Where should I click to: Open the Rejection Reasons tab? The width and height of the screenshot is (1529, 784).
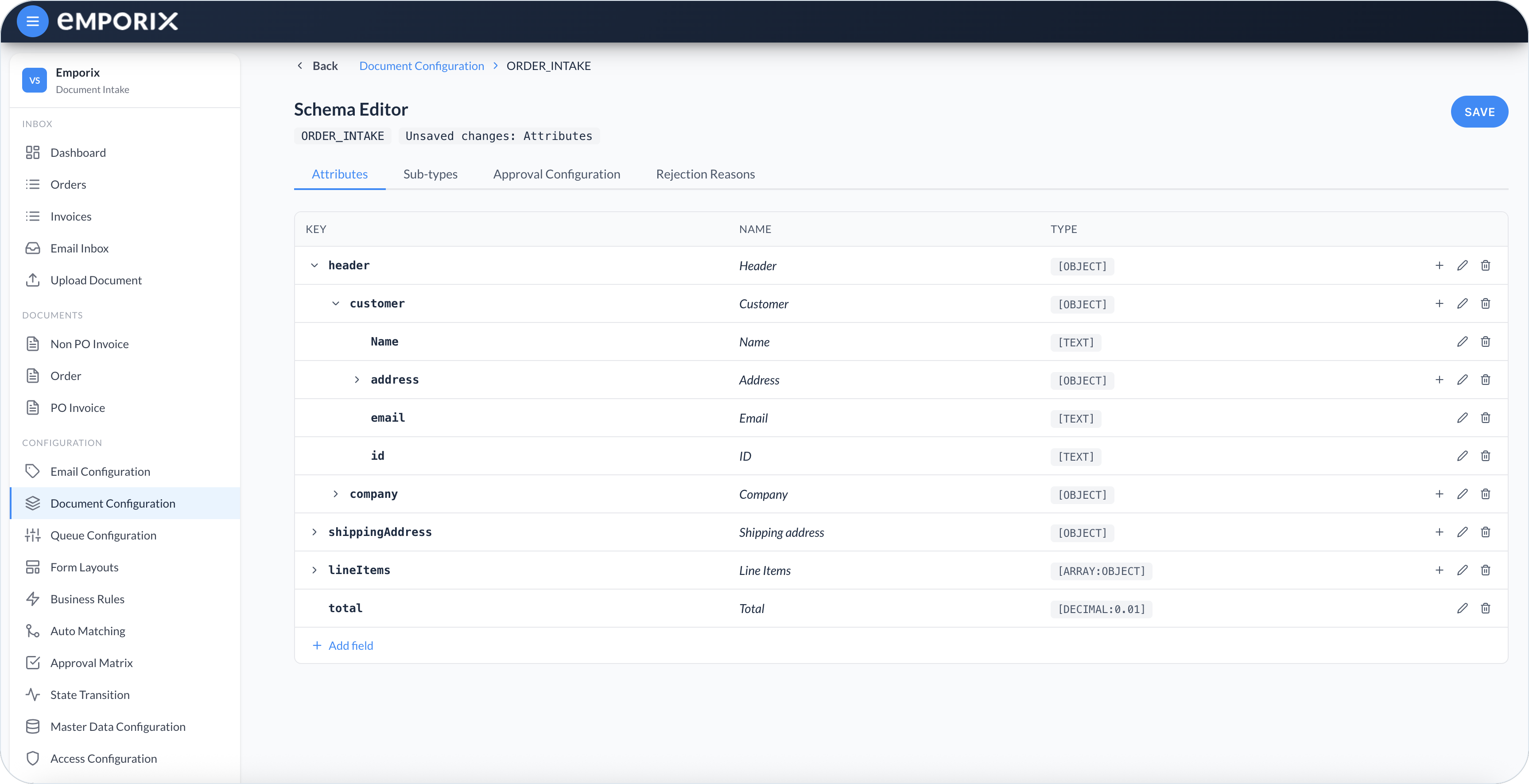(705, 174)
